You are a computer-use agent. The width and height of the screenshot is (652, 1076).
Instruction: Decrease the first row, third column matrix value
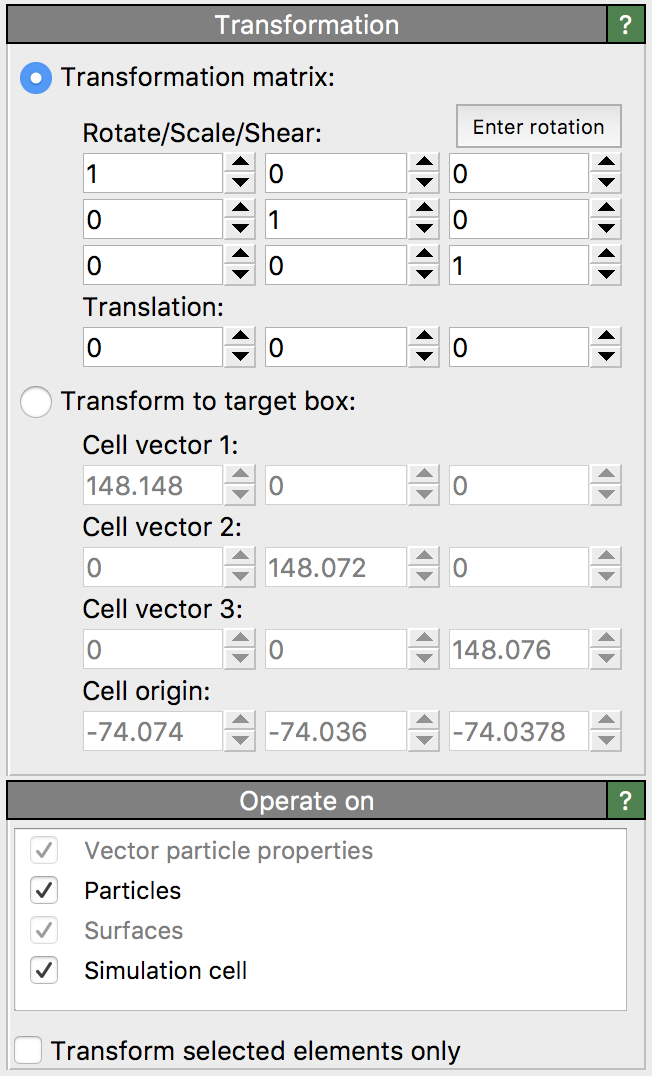(605, 184)
